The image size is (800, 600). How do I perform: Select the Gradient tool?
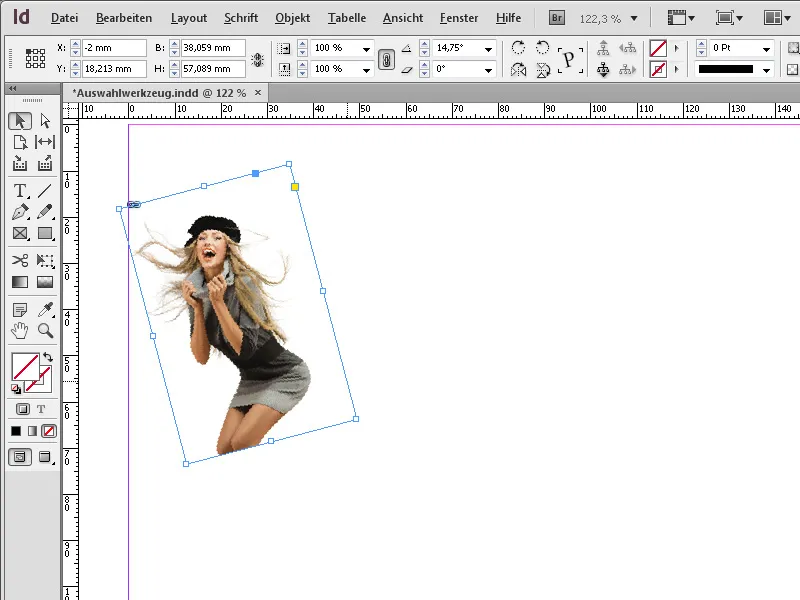pos(20,284)
